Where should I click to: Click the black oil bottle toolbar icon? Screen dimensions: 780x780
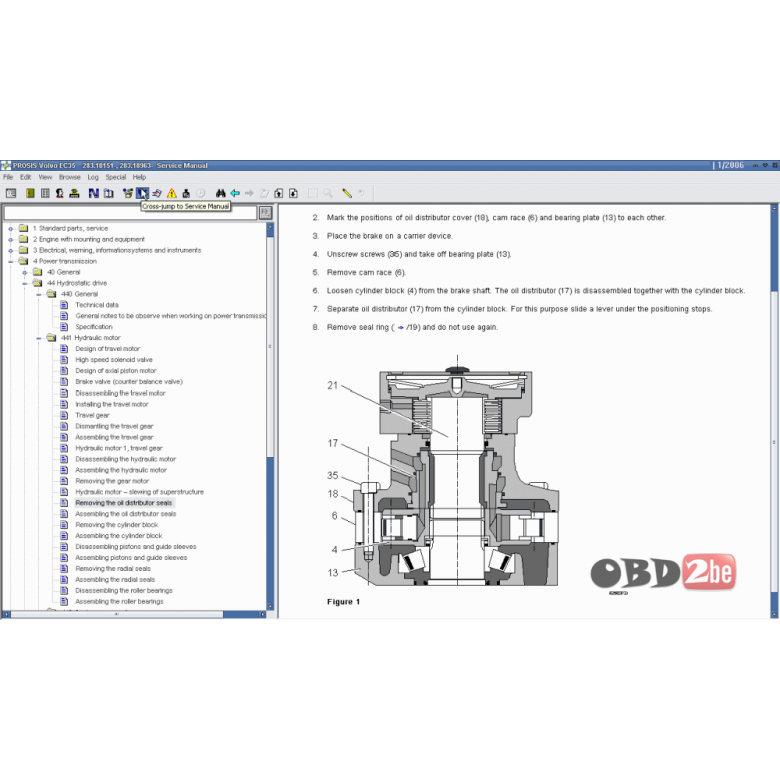pos(186,193)
